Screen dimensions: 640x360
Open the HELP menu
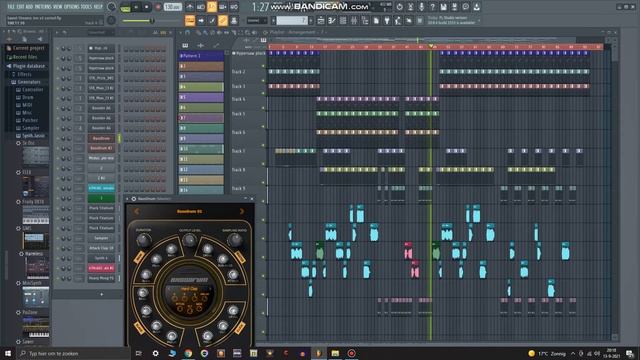[98, 7]
